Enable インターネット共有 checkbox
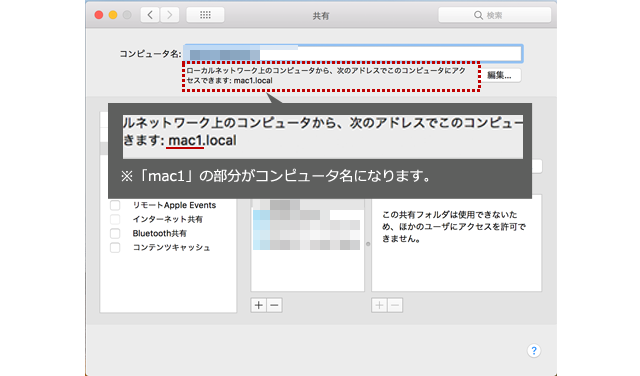This screenshot has height=376, width=640. coord(115,219)
